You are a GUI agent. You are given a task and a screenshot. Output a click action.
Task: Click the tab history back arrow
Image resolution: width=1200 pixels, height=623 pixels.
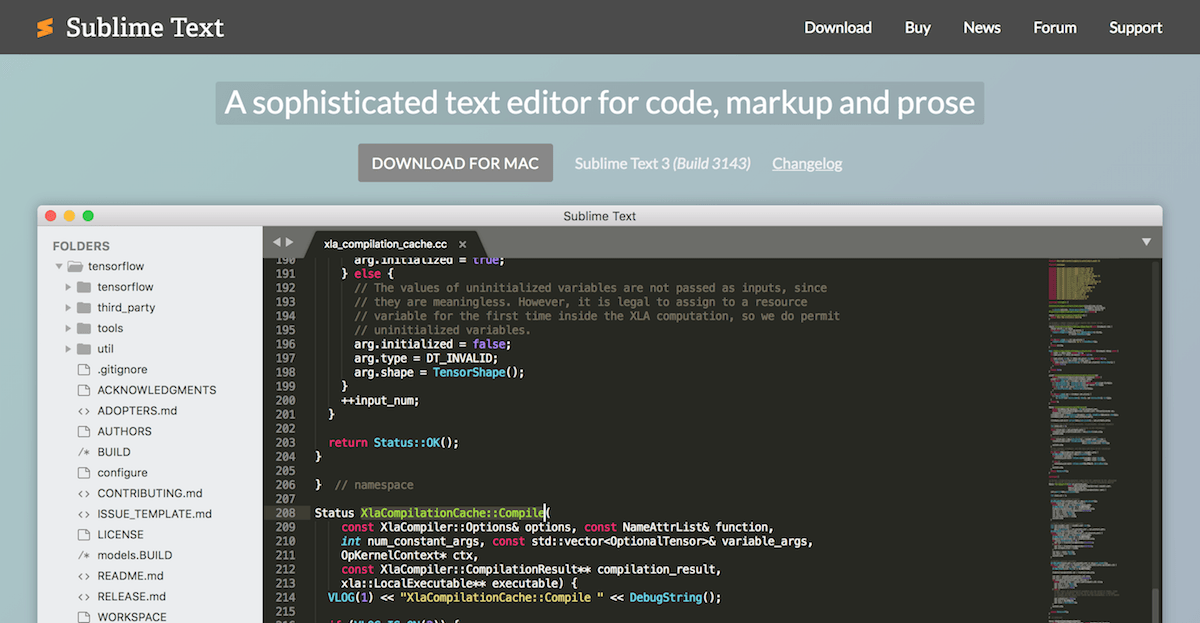(x=277, y=242)
